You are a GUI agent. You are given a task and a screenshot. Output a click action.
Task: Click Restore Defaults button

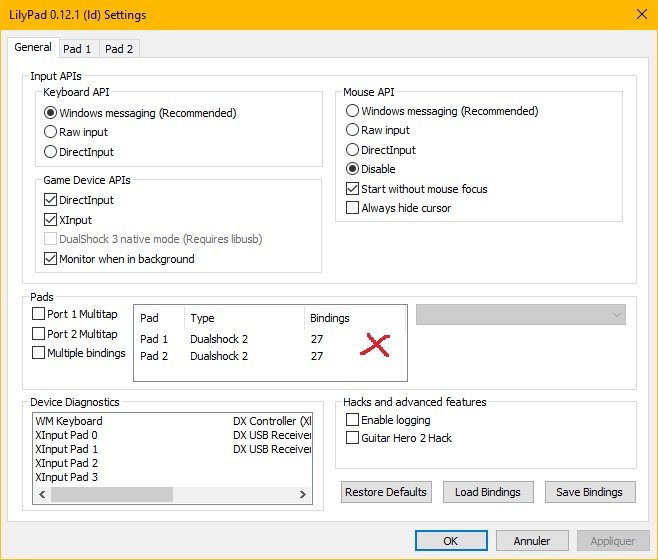pos(386,492)
